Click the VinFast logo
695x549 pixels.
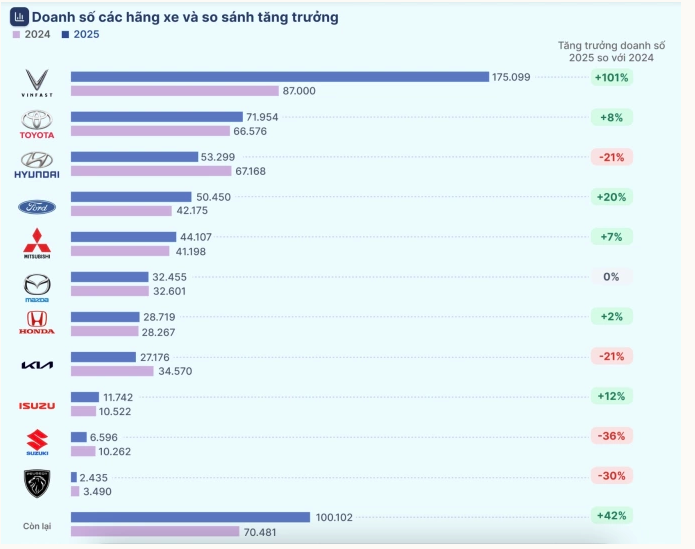(x=37, y=83)
